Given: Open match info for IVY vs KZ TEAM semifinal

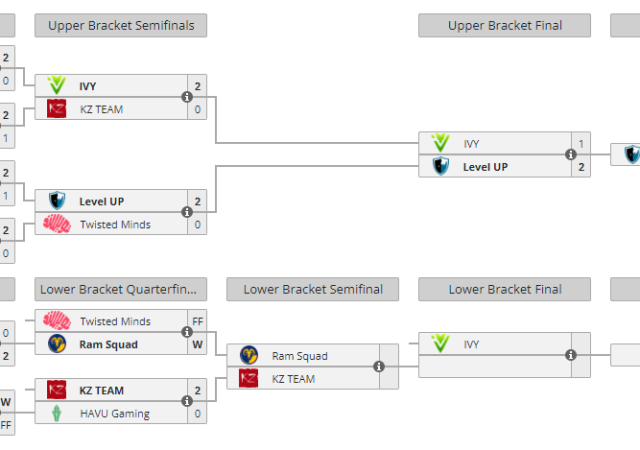Looking at the screenshot, I should tap(187, 97).
